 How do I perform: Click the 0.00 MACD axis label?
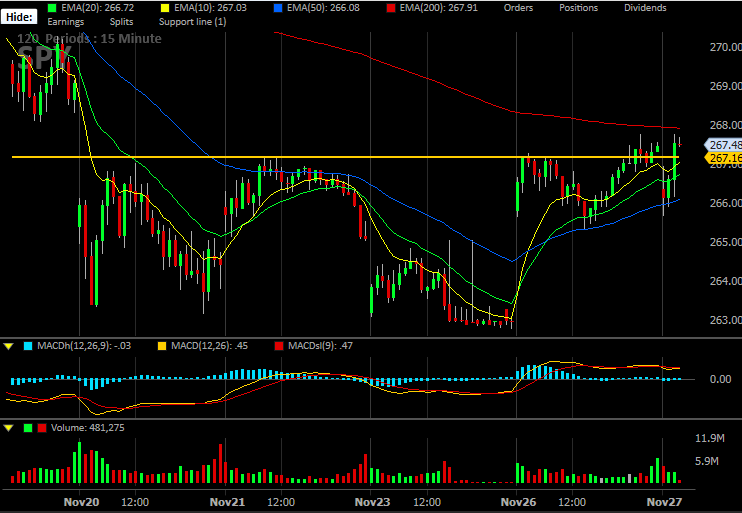click(720, 379)
